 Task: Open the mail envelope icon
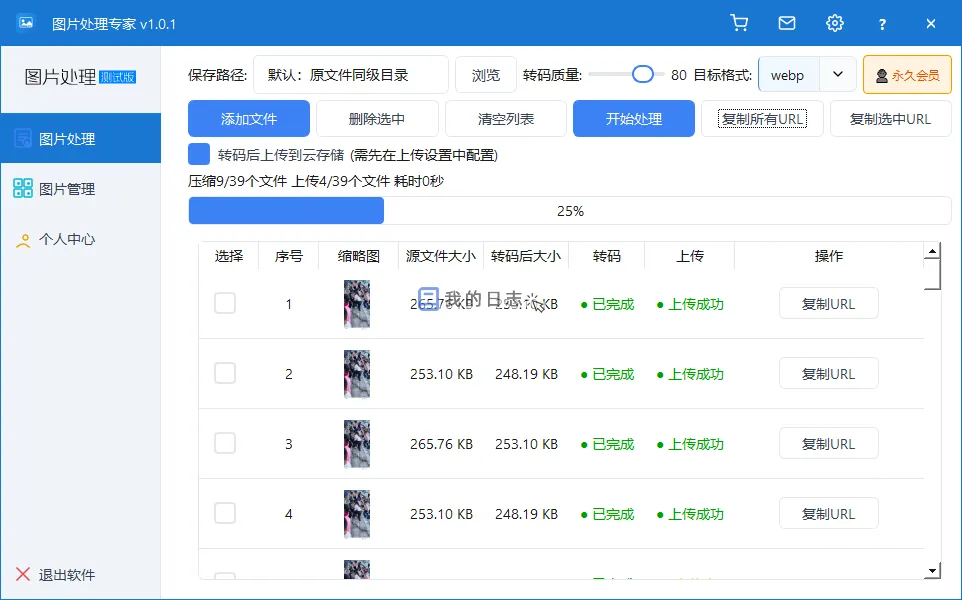pos(787,23)
